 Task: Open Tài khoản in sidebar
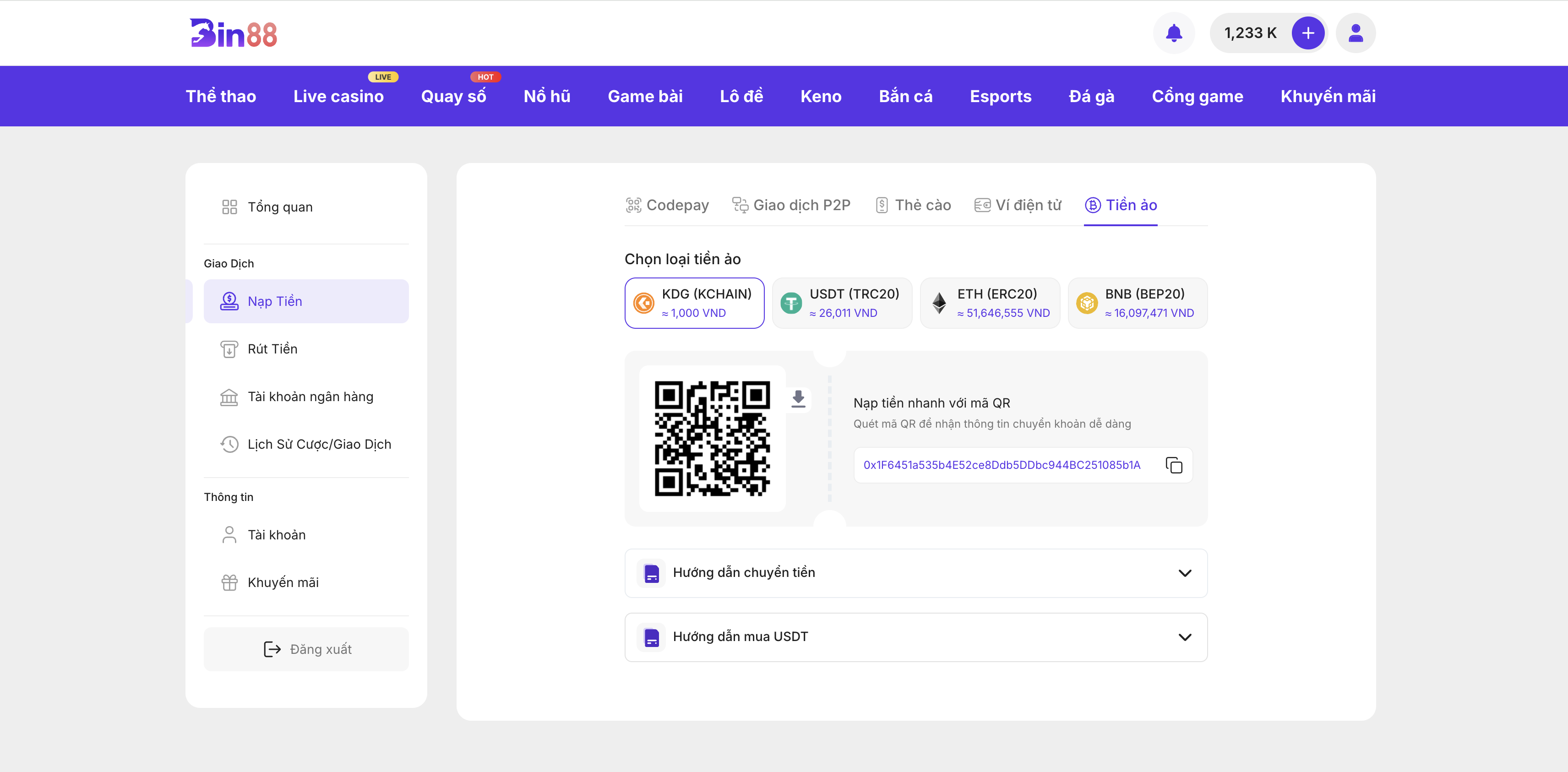point(306,534)
